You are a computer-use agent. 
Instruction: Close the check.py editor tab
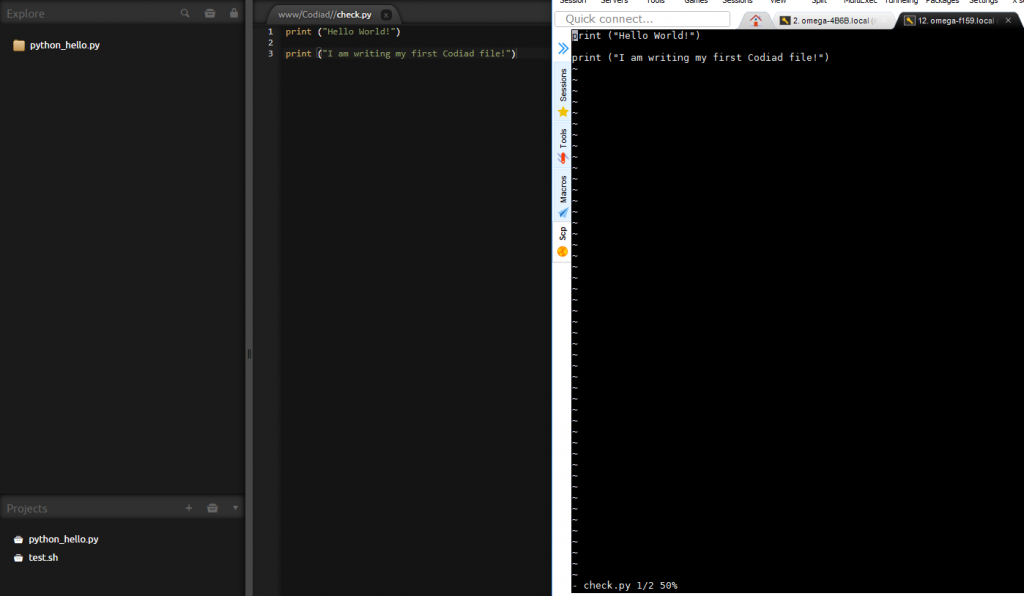[x=387, y=15]
